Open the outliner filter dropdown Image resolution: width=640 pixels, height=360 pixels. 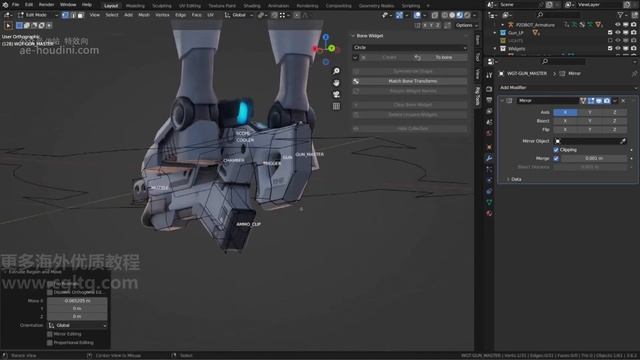pyautogui.click(x=623, y=15)
